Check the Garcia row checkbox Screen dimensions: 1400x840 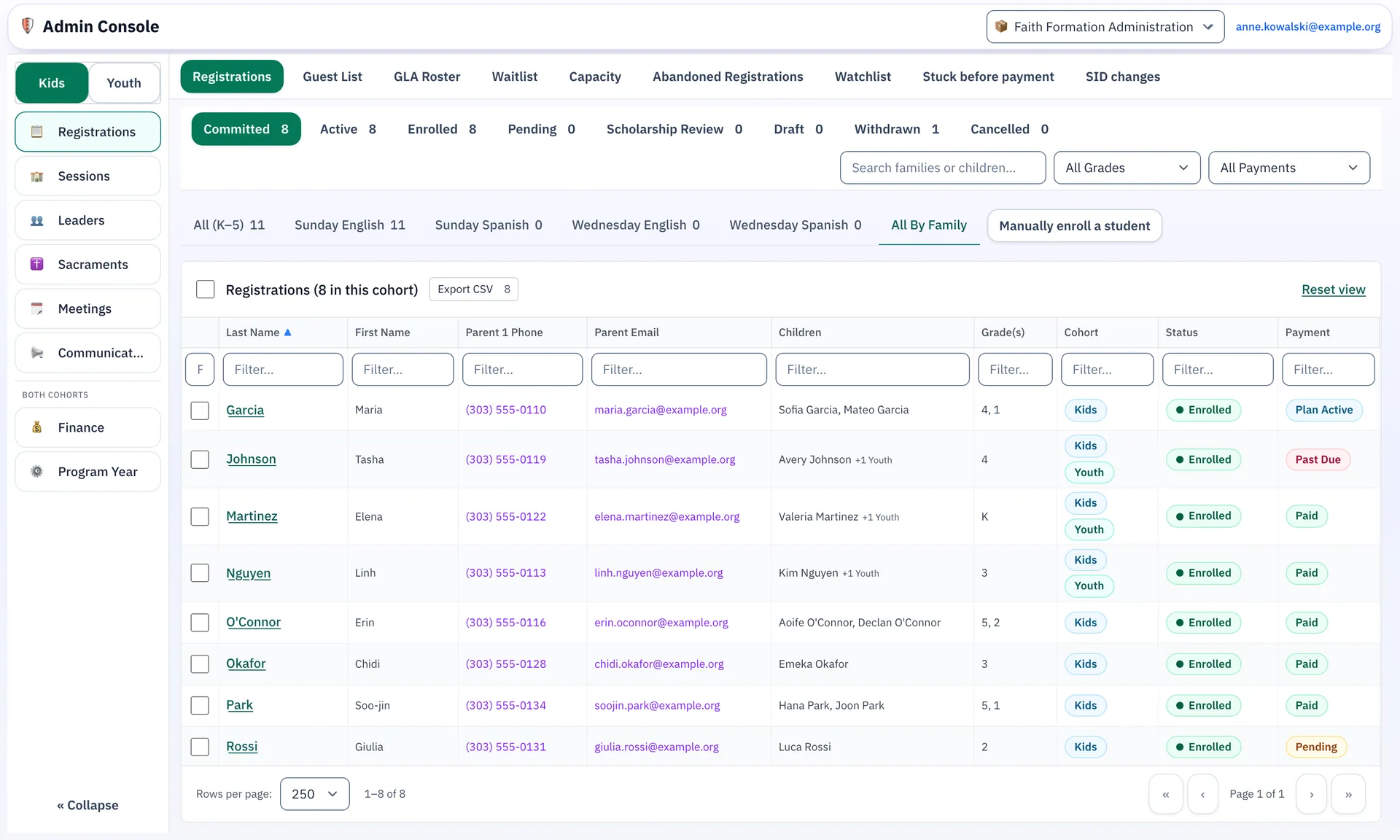click(200, 411)
